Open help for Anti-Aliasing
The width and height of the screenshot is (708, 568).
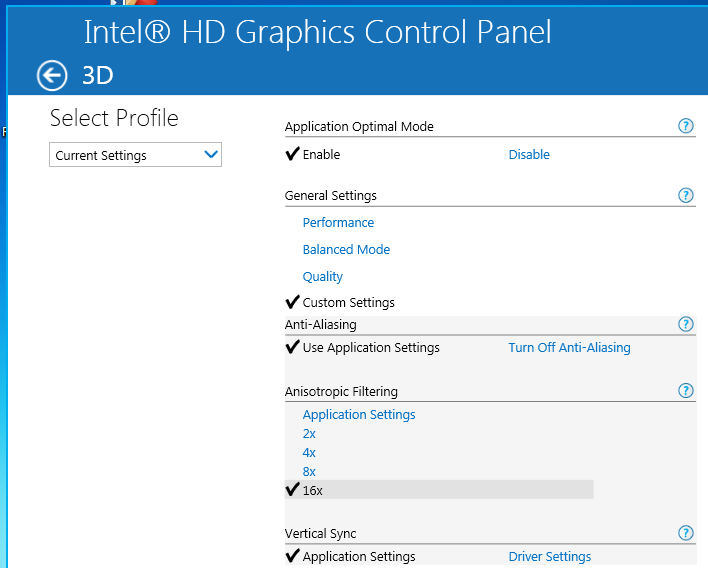click(x=685, y=324)
